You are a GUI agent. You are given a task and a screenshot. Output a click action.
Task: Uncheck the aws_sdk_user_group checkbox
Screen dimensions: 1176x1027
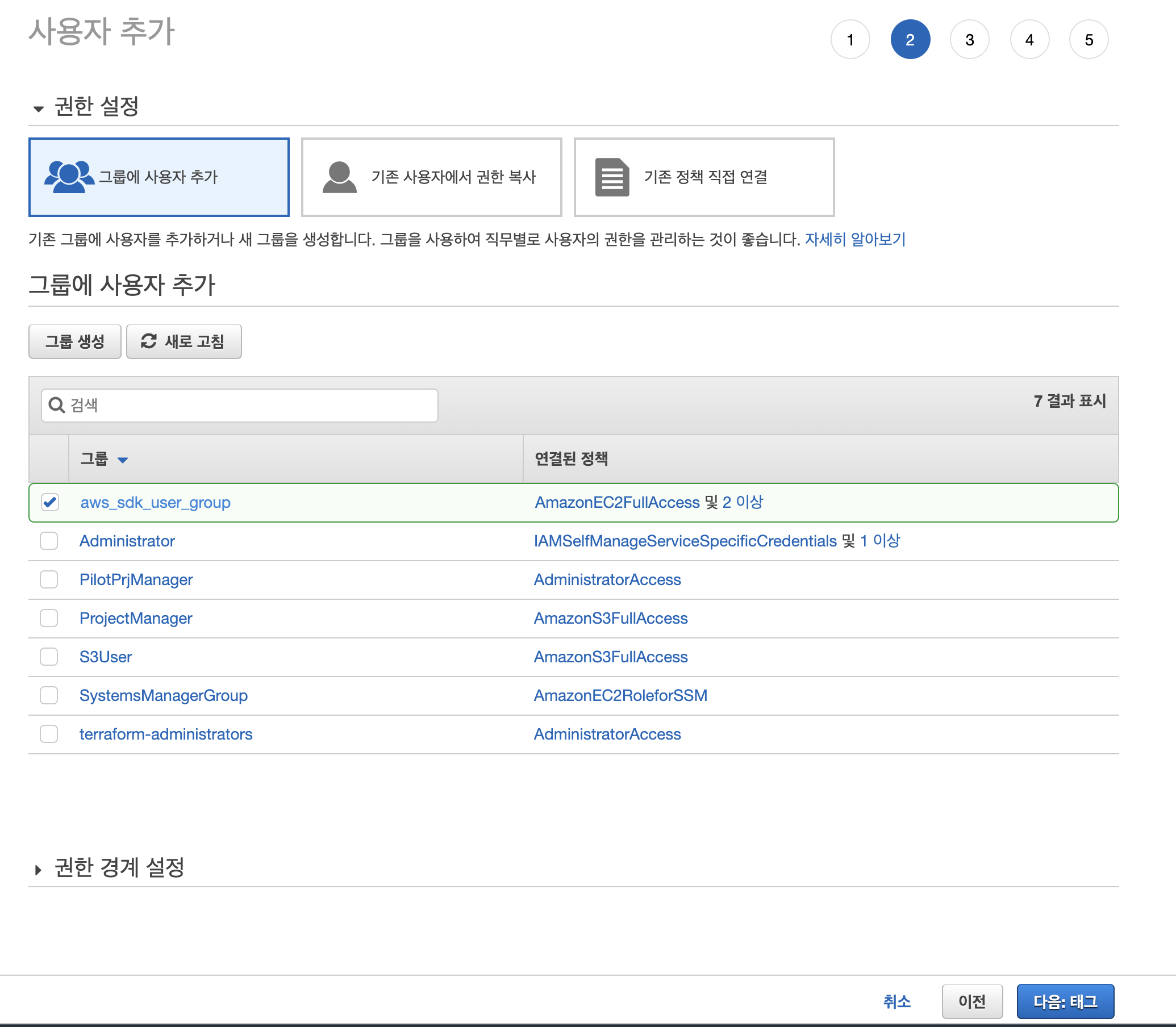pyautogui.click(x=50, y=502)
